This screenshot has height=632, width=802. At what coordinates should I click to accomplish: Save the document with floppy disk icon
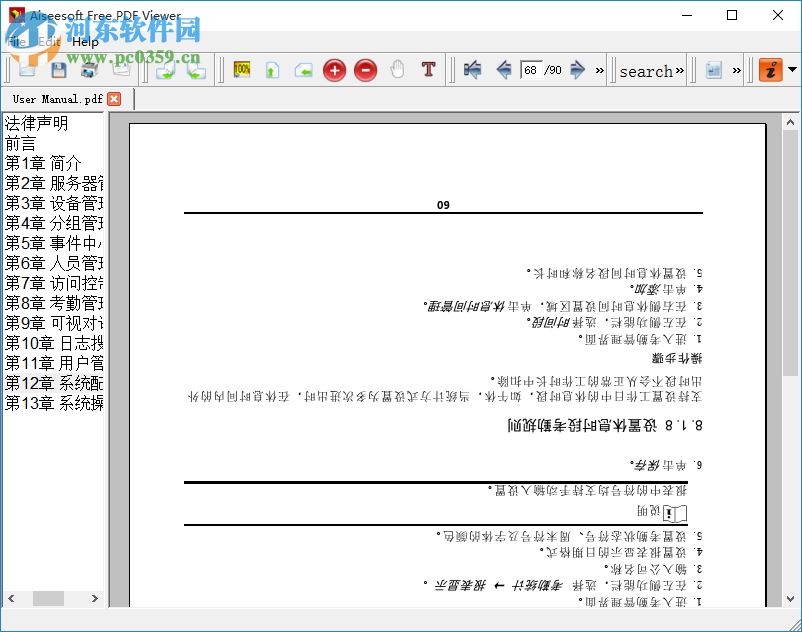(58, 69)
